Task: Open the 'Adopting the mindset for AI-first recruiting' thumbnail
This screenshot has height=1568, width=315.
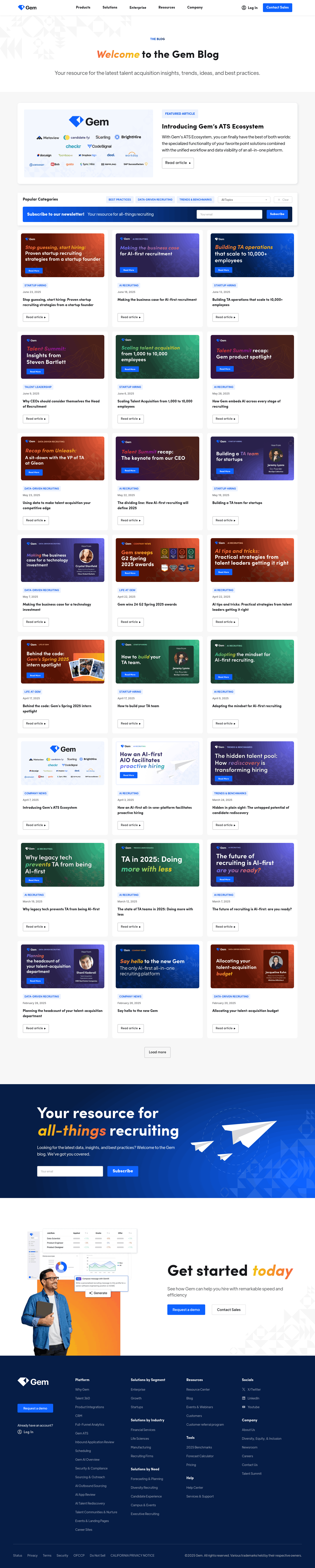Action: click(x=252, y=662)
